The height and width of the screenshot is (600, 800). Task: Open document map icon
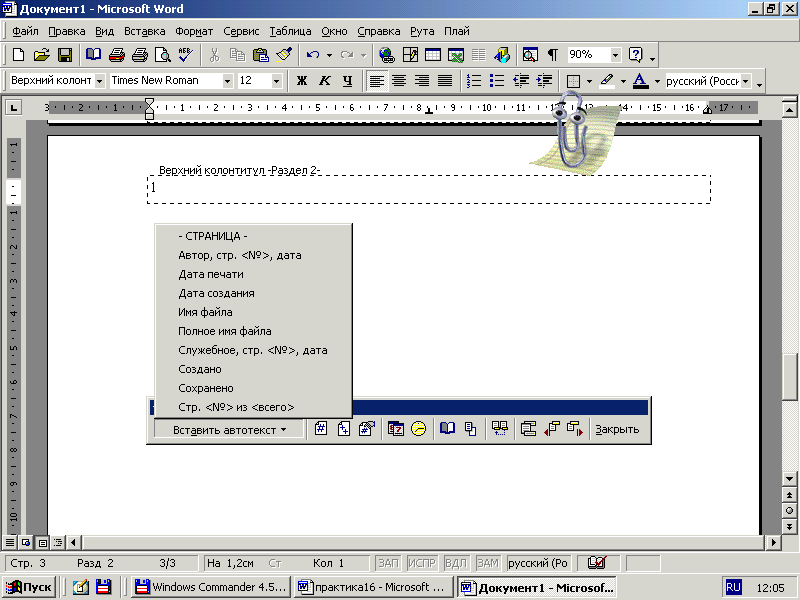pos(530,55)
